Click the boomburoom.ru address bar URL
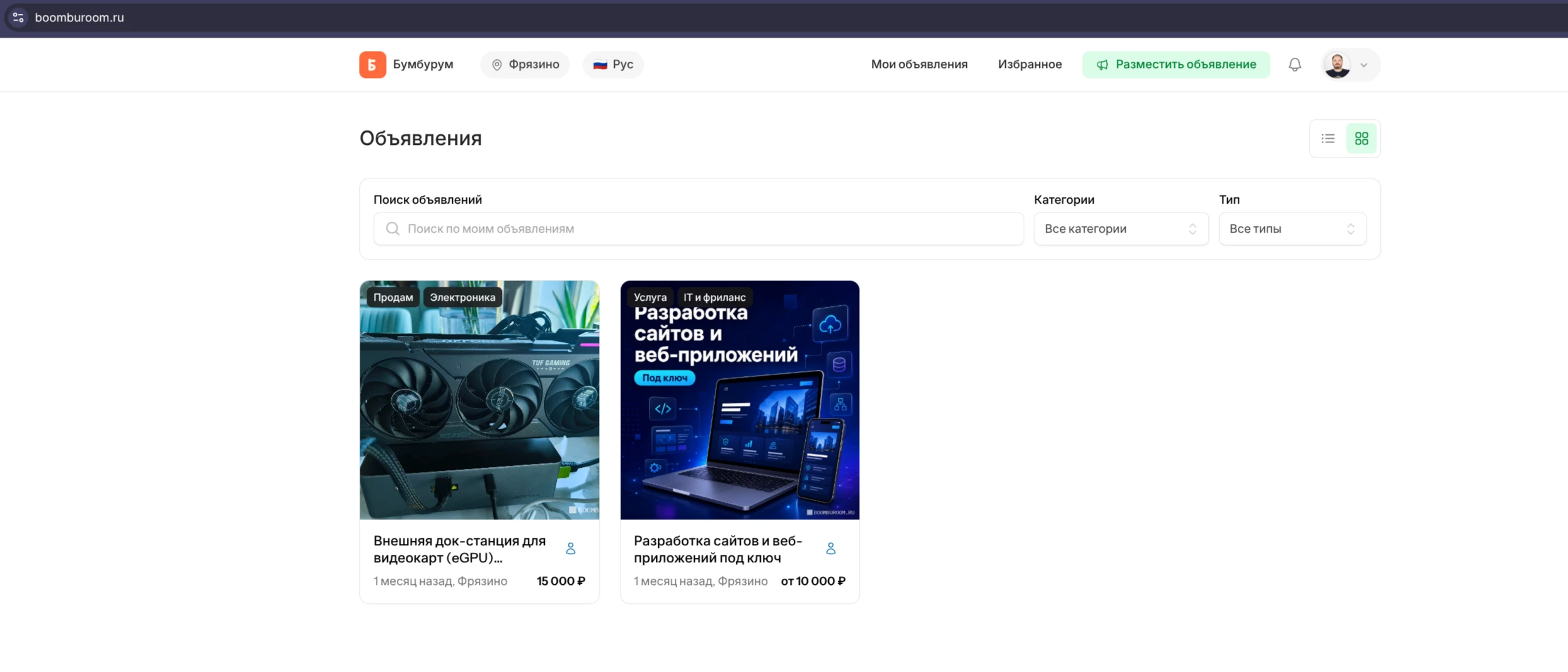Viewport: 1568px width, 672px height. [x=79, y=18]
